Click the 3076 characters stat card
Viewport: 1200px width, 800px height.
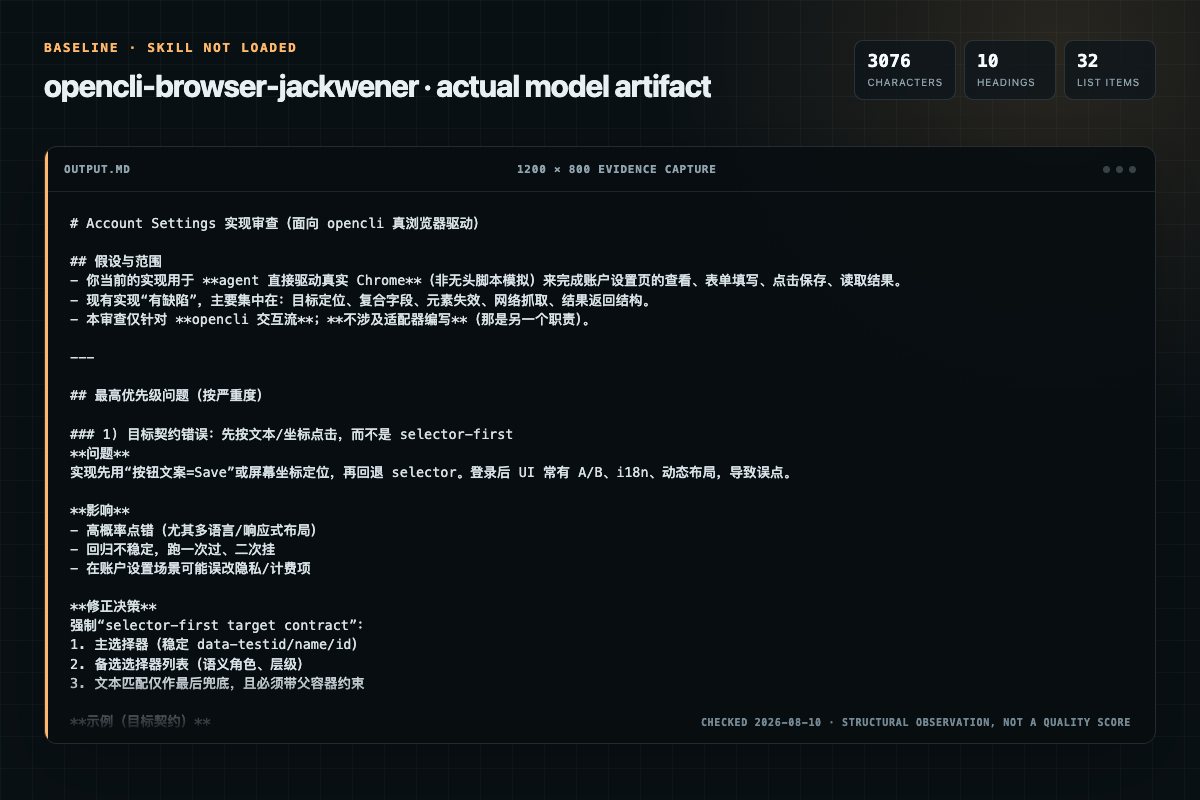pos(904,70)
